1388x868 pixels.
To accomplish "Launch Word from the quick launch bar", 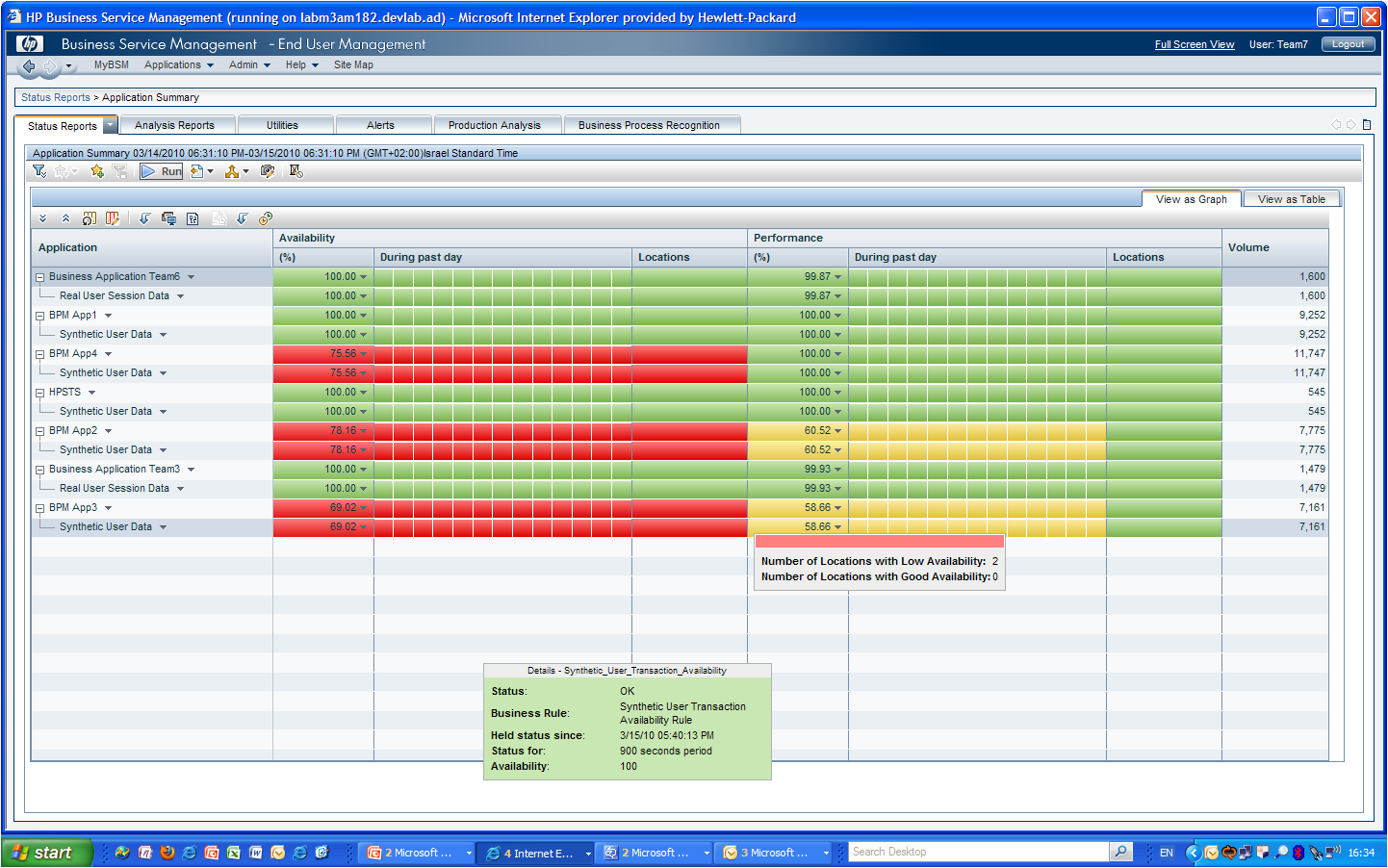I will (x=256, y=853).
